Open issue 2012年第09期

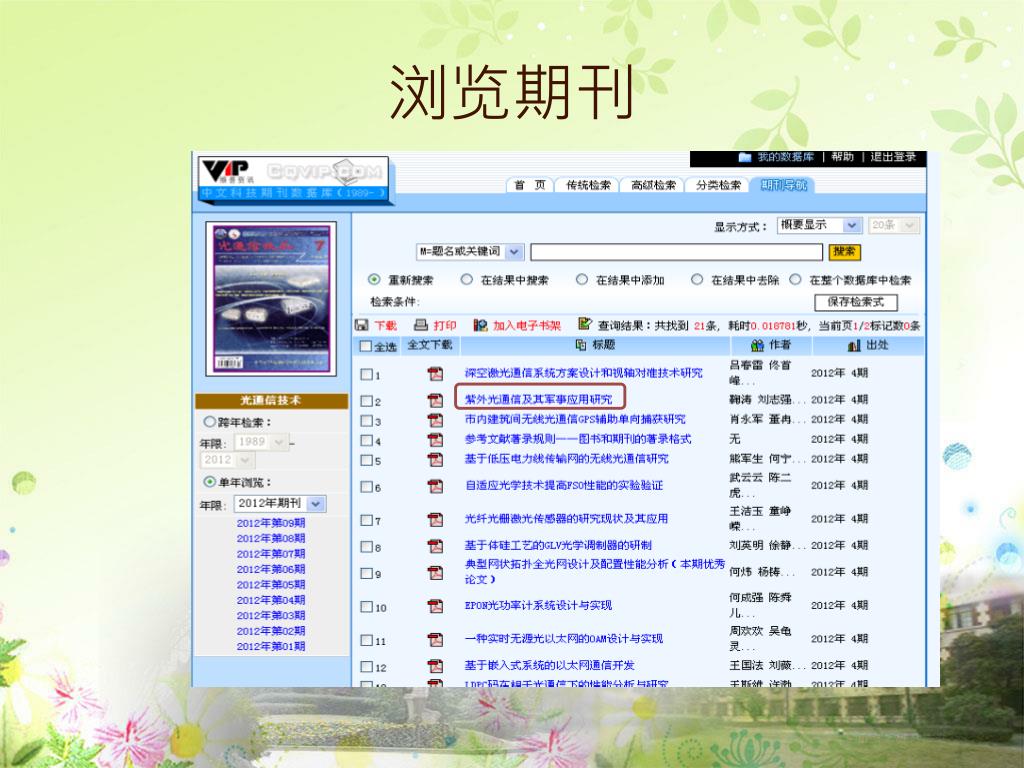click(x=270, y=523)
